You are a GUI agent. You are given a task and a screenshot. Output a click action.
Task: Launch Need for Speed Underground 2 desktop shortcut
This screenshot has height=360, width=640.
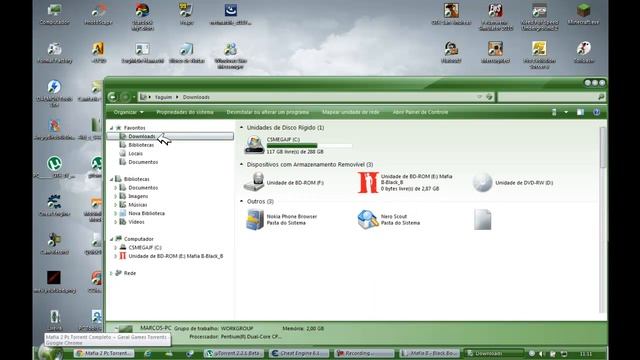[x=540, y=17]
